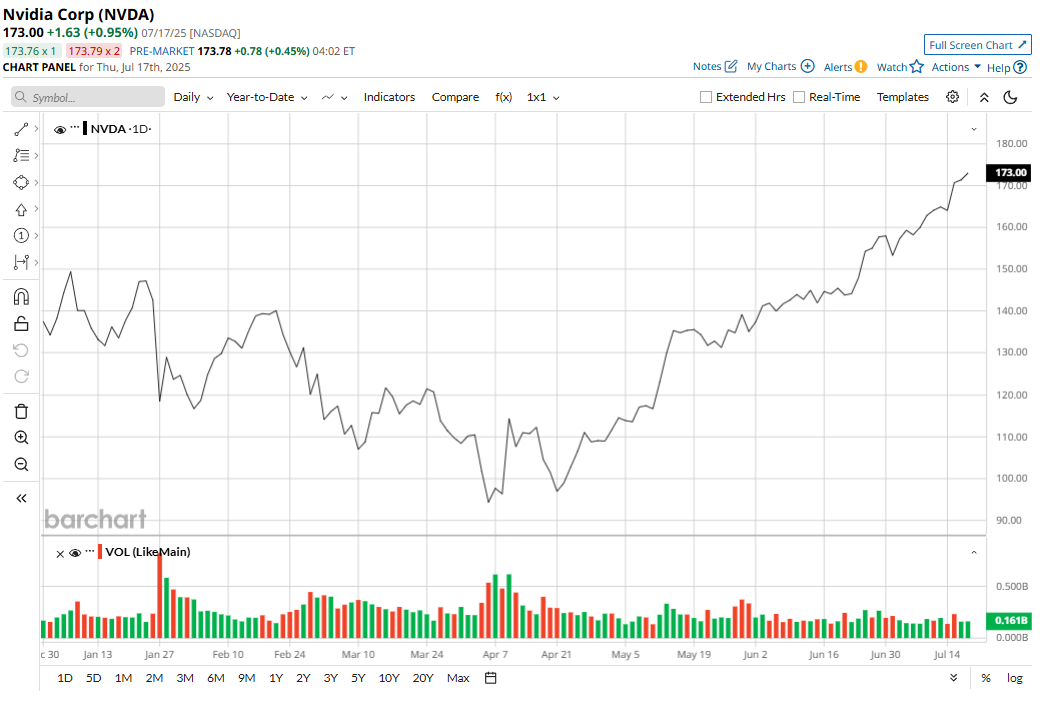Zoom out of the chart

[x=21, y=464]
